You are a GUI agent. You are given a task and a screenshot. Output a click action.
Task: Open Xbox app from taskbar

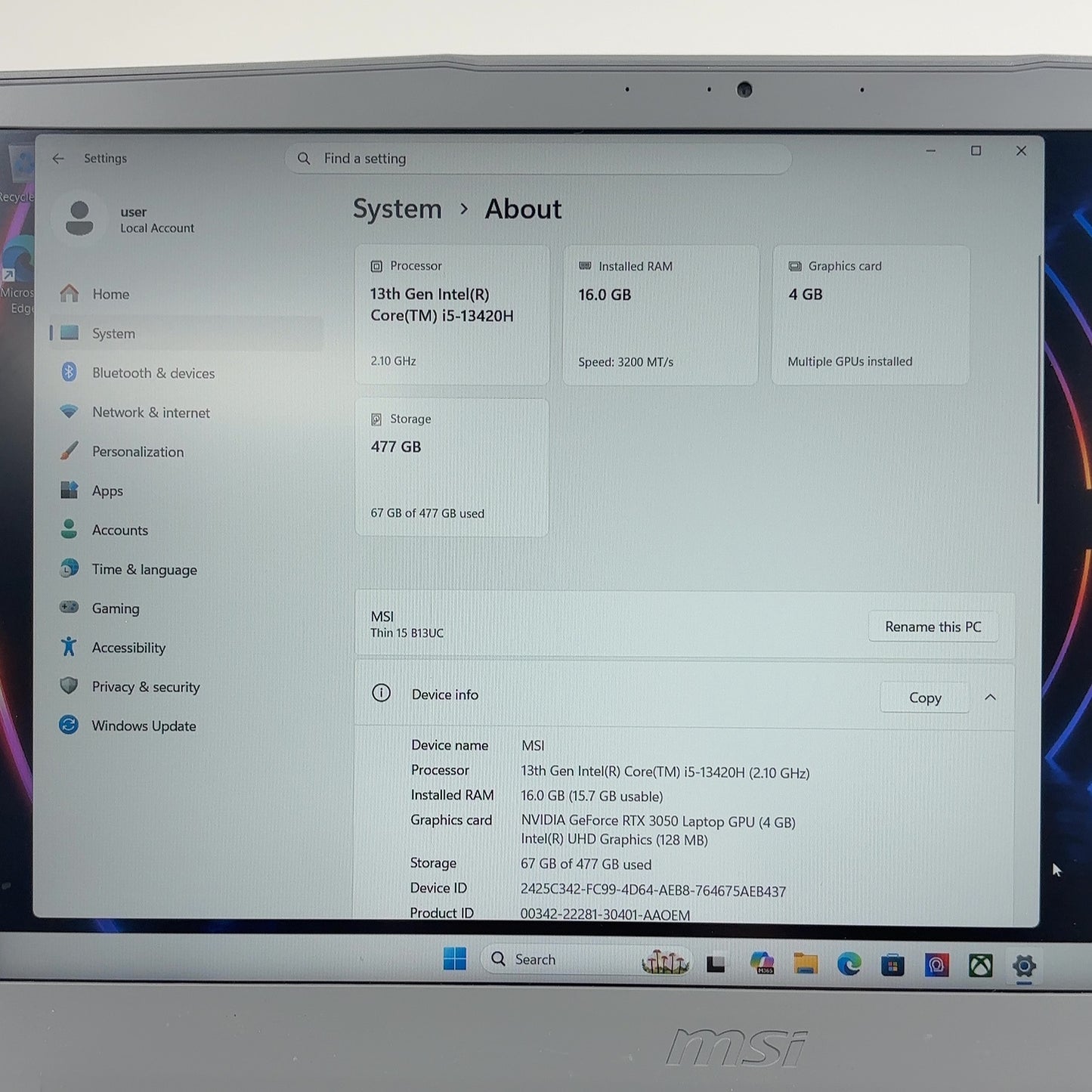click(980, 965)
